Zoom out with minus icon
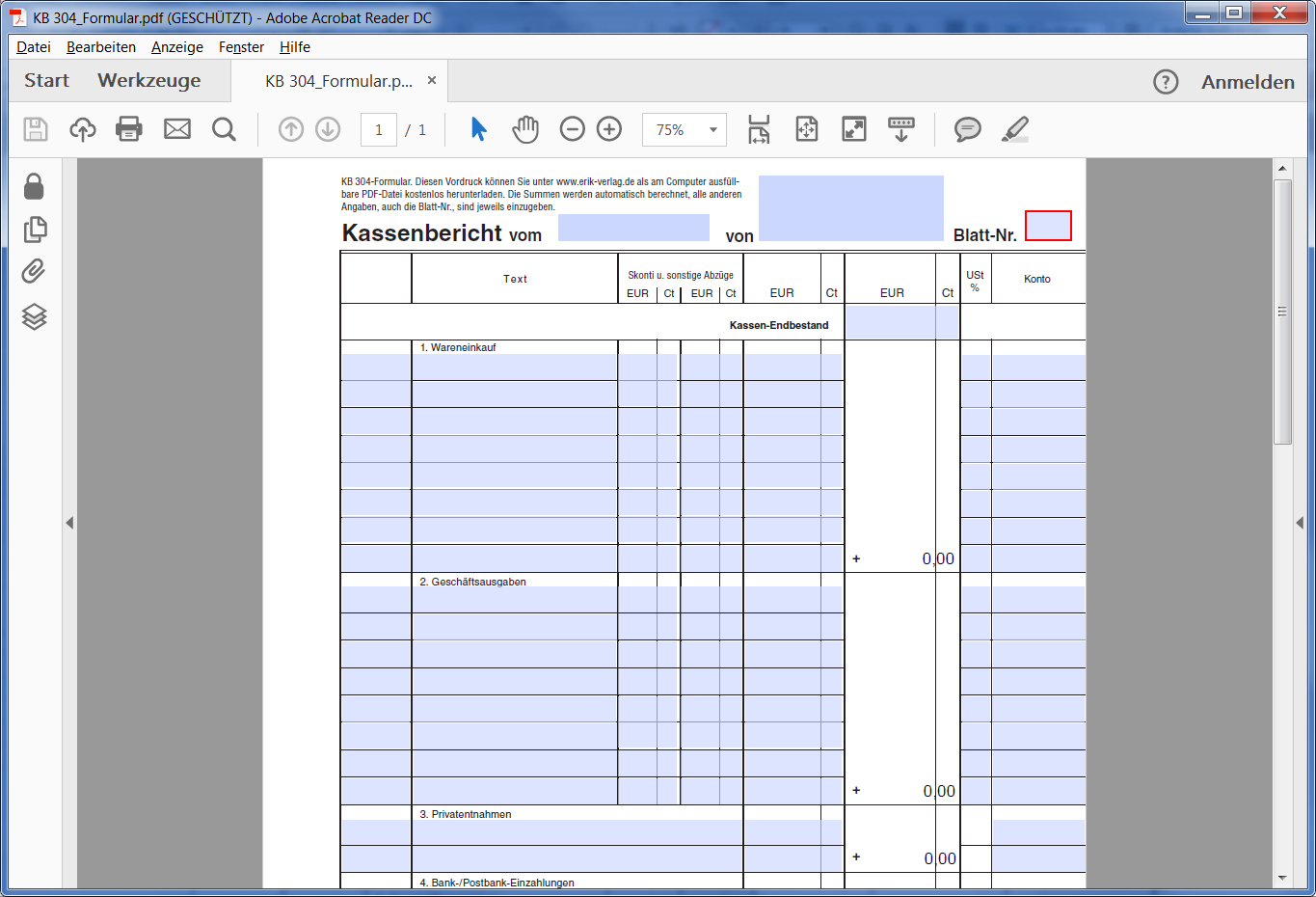The height and width of the screenshot is (897, 1316). [x=573, y=129]
